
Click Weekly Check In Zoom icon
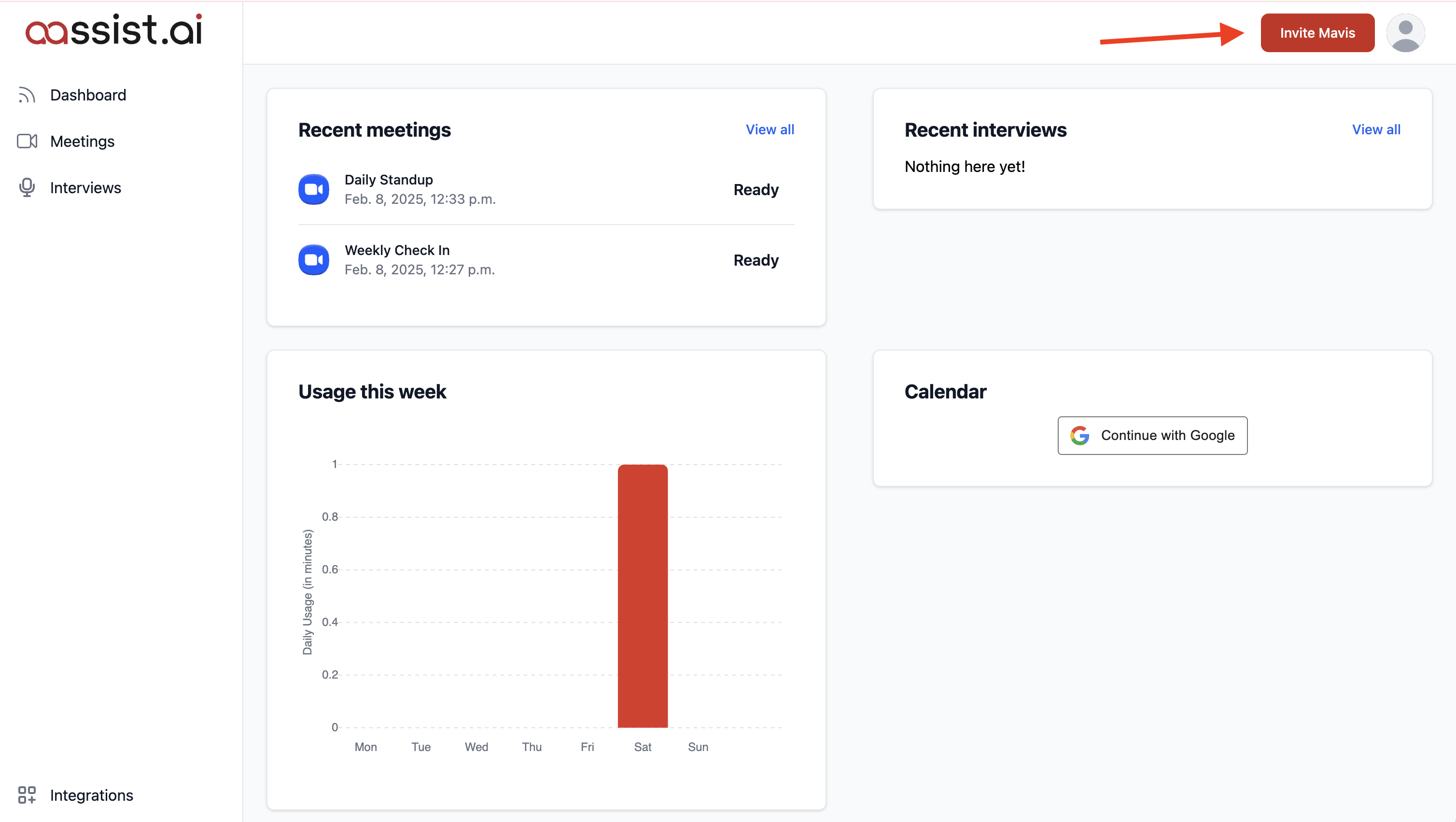(314, 260)
